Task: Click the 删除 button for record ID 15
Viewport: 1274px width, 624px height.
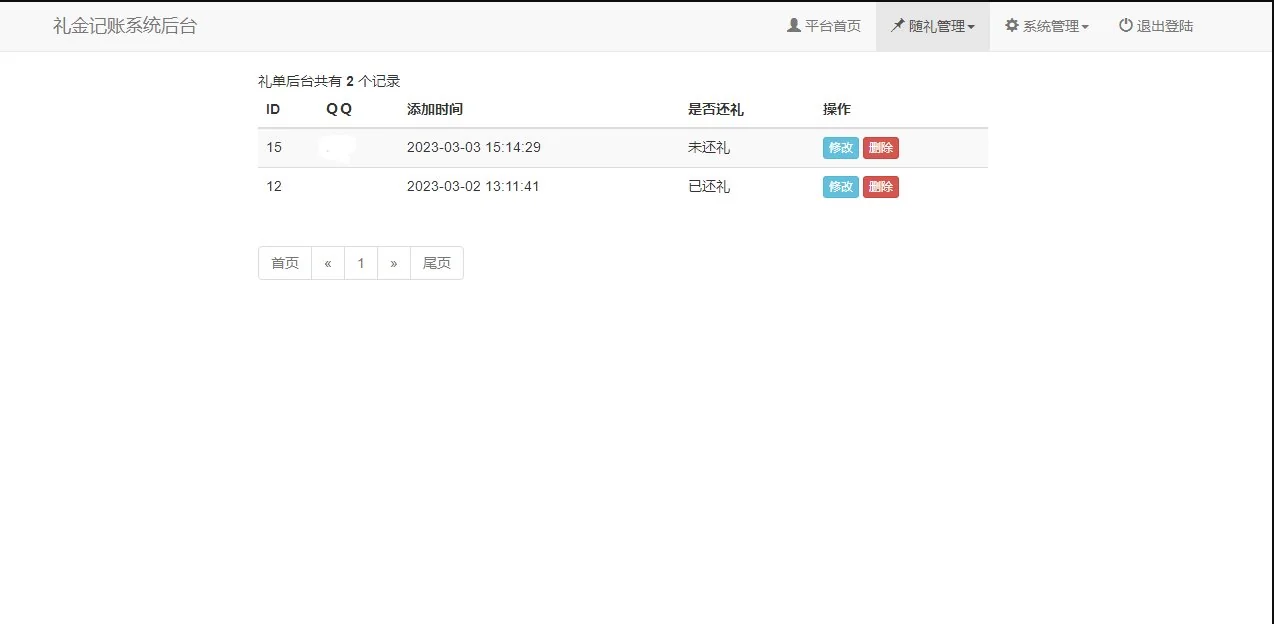Action: point(881,147)
